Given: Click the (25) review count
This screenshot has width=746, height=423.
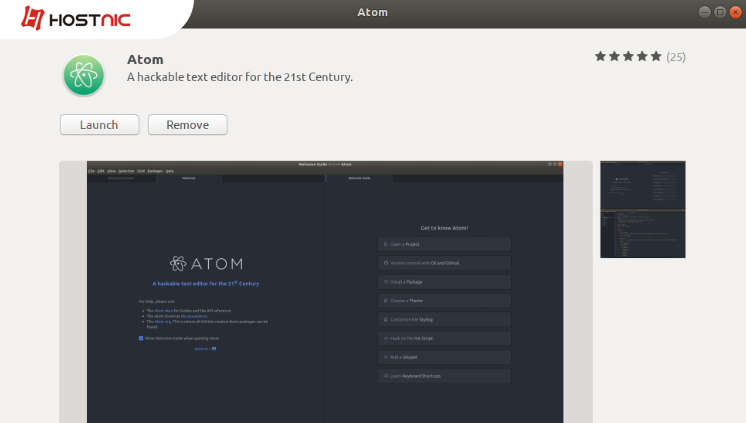Looking at the screenshot, I should [x=676, y=57].
